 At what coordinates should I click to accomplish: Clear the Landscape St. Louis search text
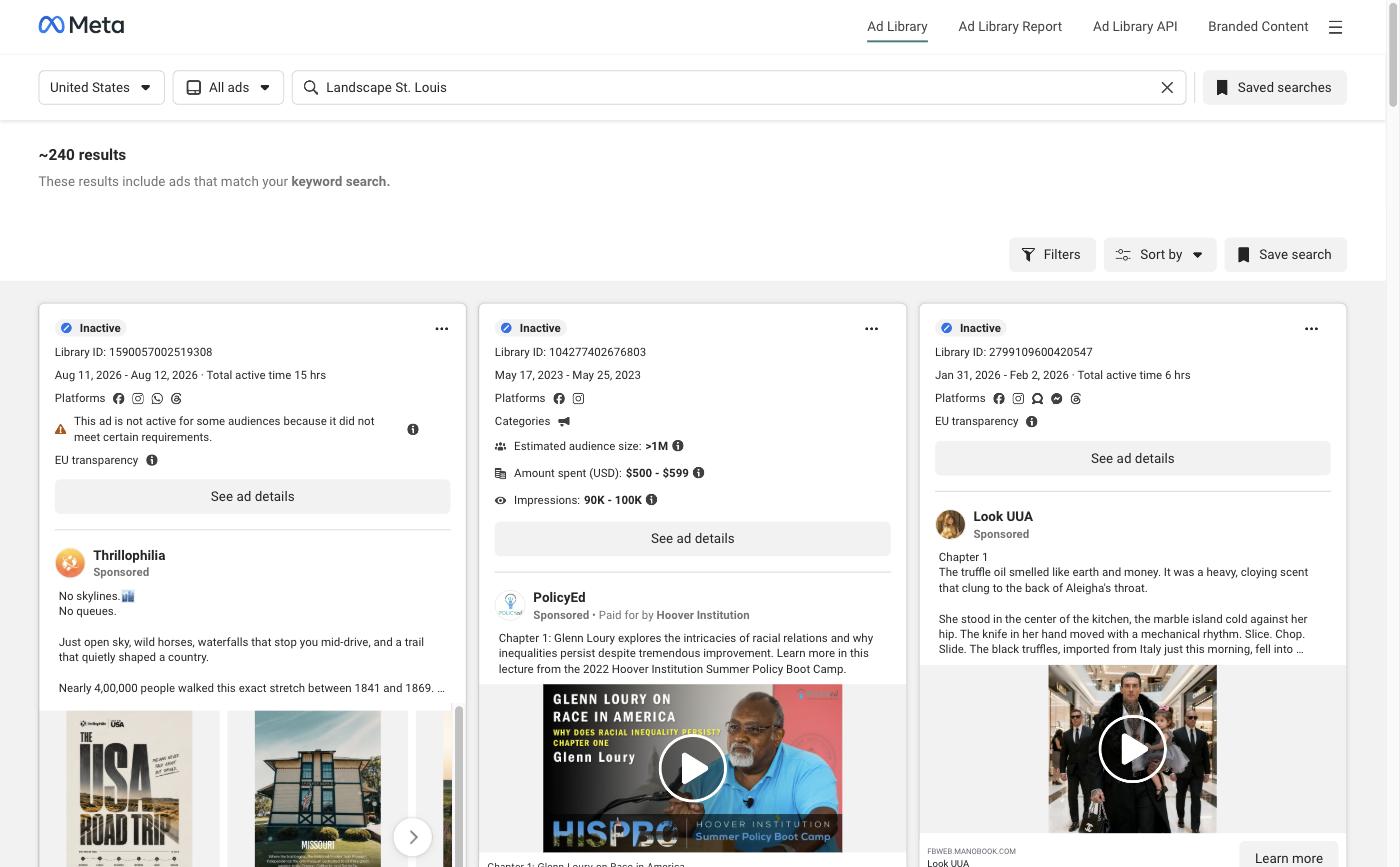(x=1167, y=88)
